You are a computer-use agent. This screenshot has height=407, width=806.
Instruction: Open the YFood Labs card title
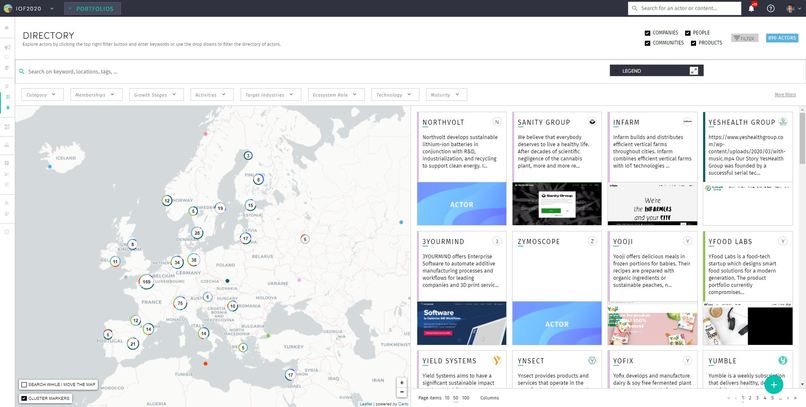pyautogui.click(x=730, y=242)
